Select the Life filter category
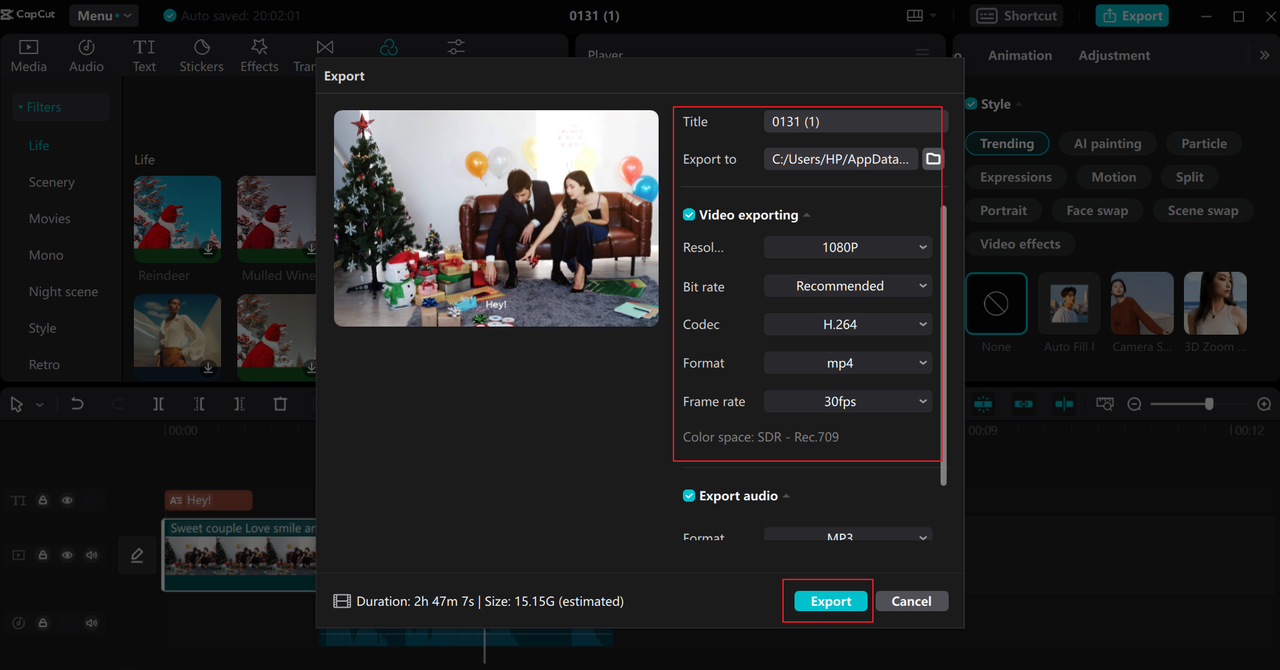 (x=39, y=145)
